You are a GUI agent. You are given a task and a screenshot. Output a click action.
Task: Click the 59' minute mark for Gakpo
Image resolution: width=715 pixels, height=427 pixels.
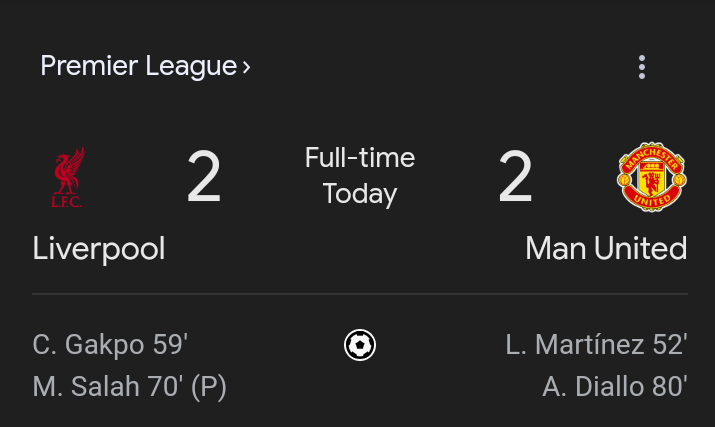coord(170,345)
